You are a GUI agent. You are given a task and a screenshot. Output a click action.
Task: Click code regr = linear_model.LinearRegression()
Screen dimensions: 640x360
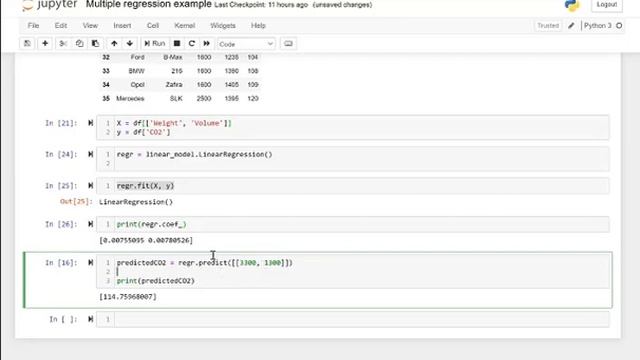194,154
